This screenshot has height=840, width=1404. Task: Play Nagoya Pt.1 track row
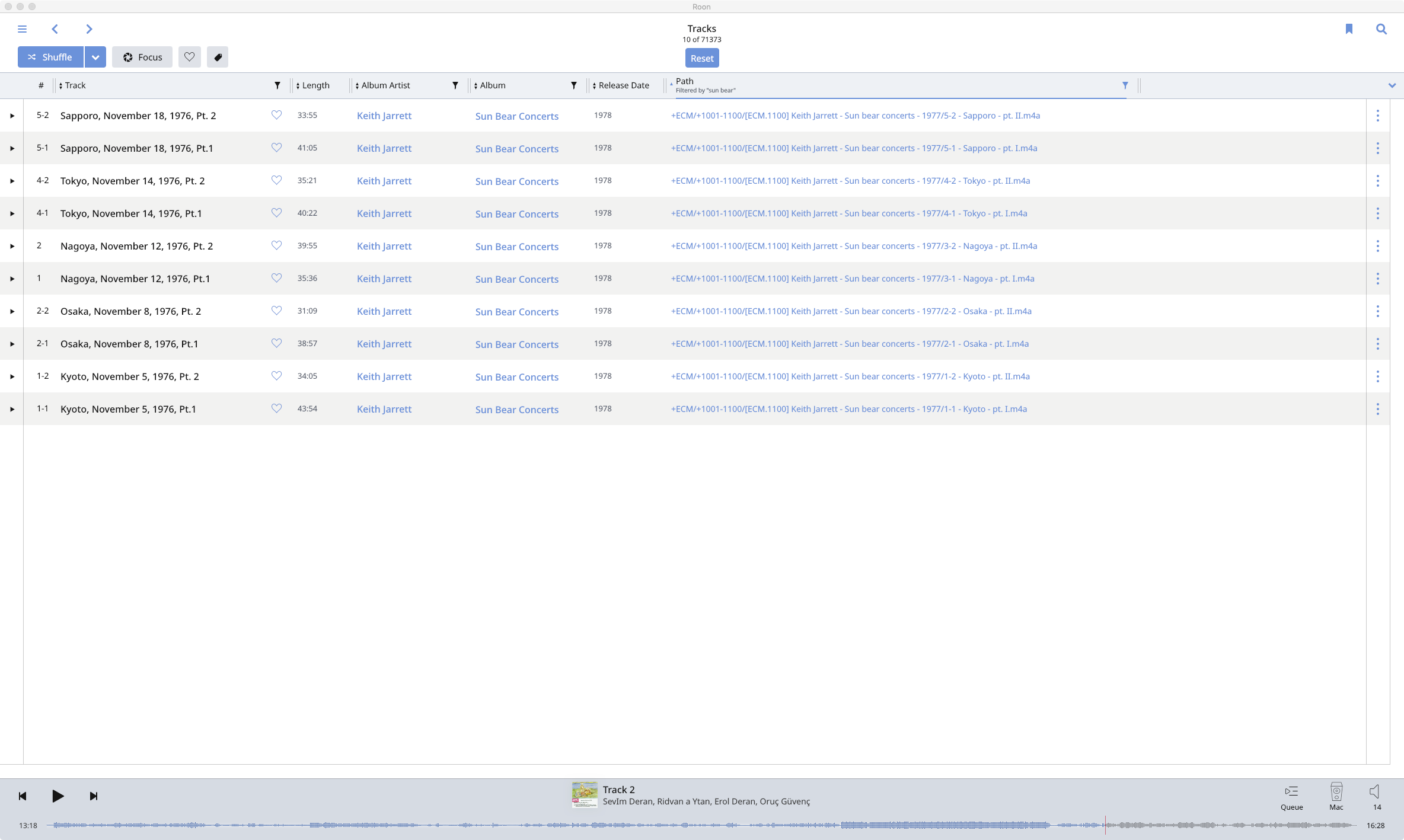pyautogui.click(x=12, y=279)
